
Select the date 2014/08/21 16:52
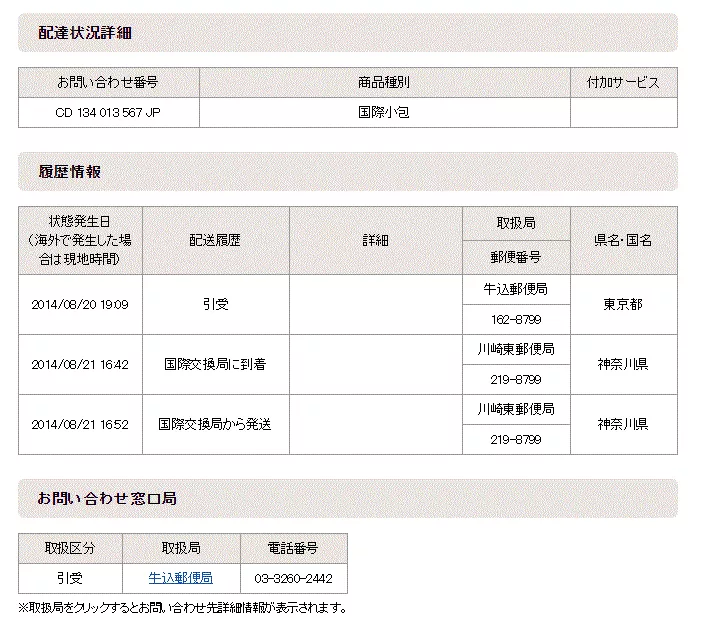[80, 424]
